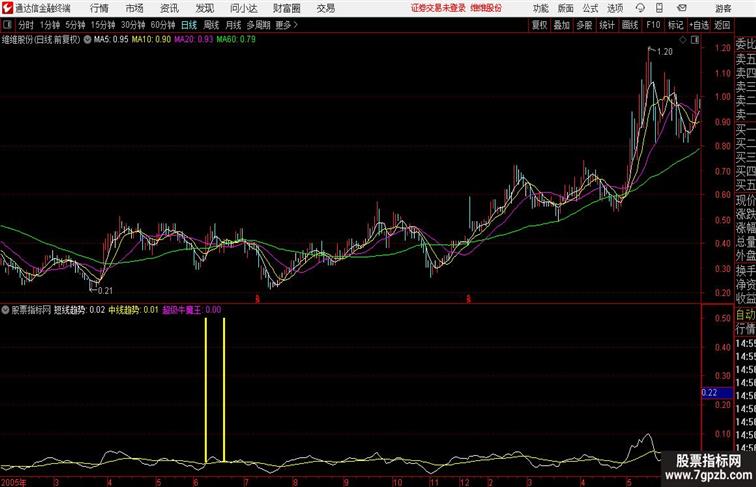Click the 复权 toolbar button
Viewport: 756px width, 487px height.
tap(540, 25)
